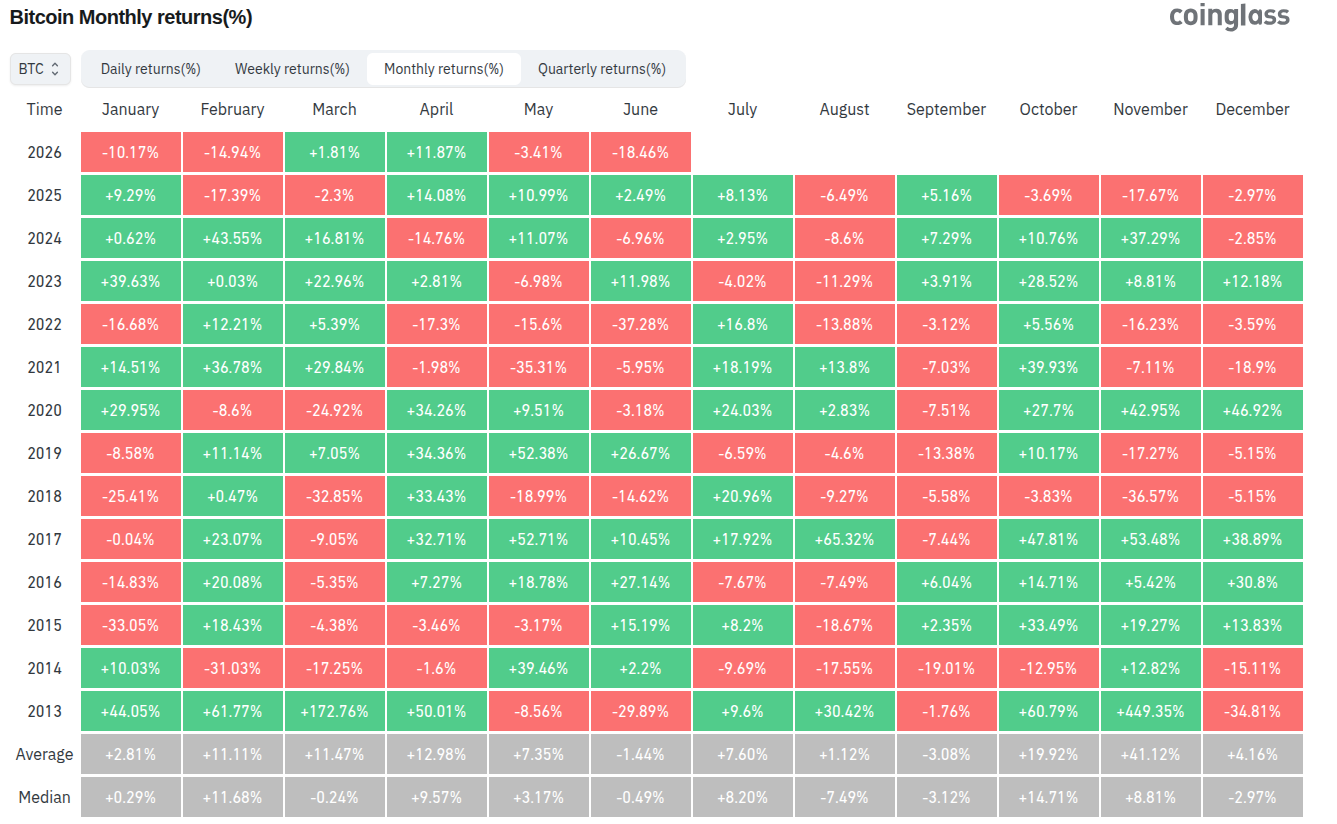
Task: Click the December column header
Action: 1252,109
